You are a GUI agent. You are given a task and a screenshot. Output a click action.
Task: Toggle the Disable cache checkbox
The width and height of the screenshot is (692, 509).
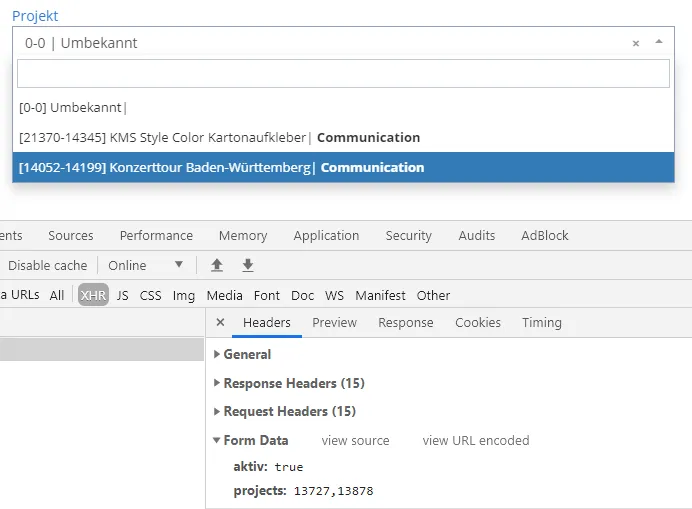pyautogui.click(x=47, y=265)
